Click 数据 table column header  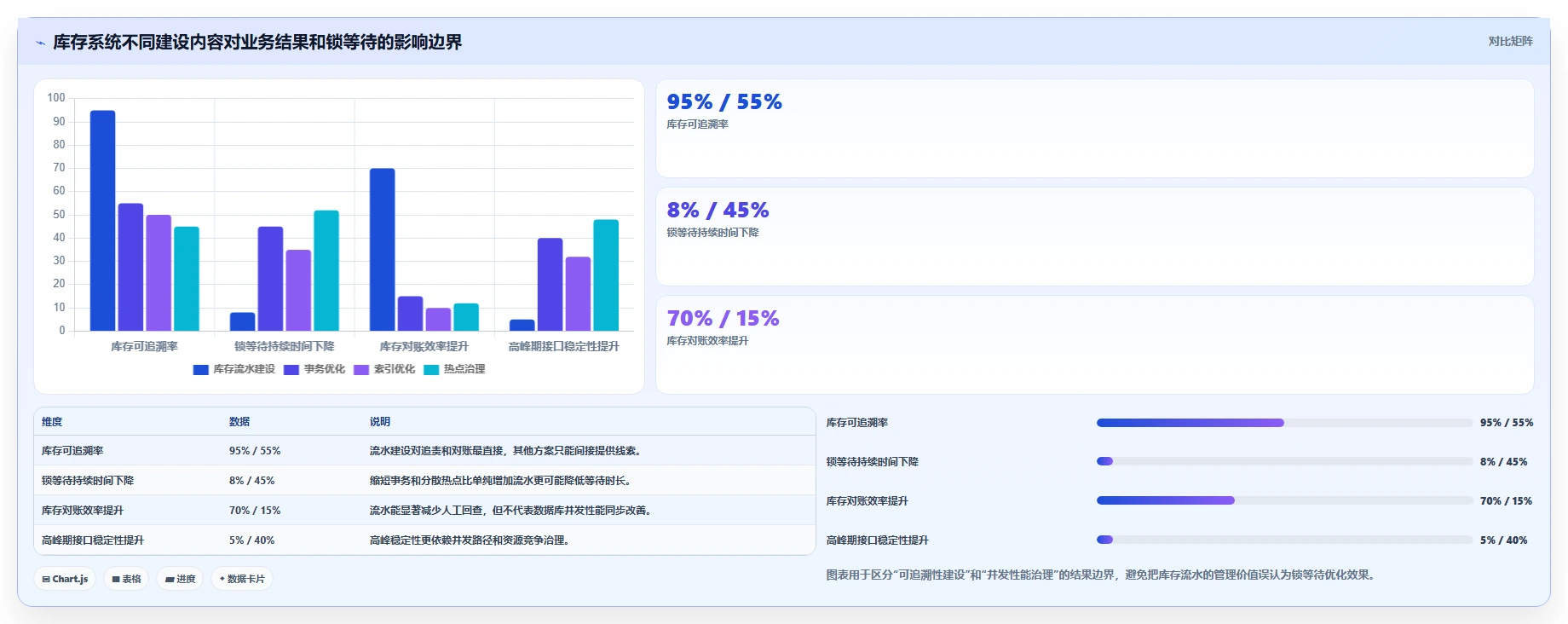[239, 422]
